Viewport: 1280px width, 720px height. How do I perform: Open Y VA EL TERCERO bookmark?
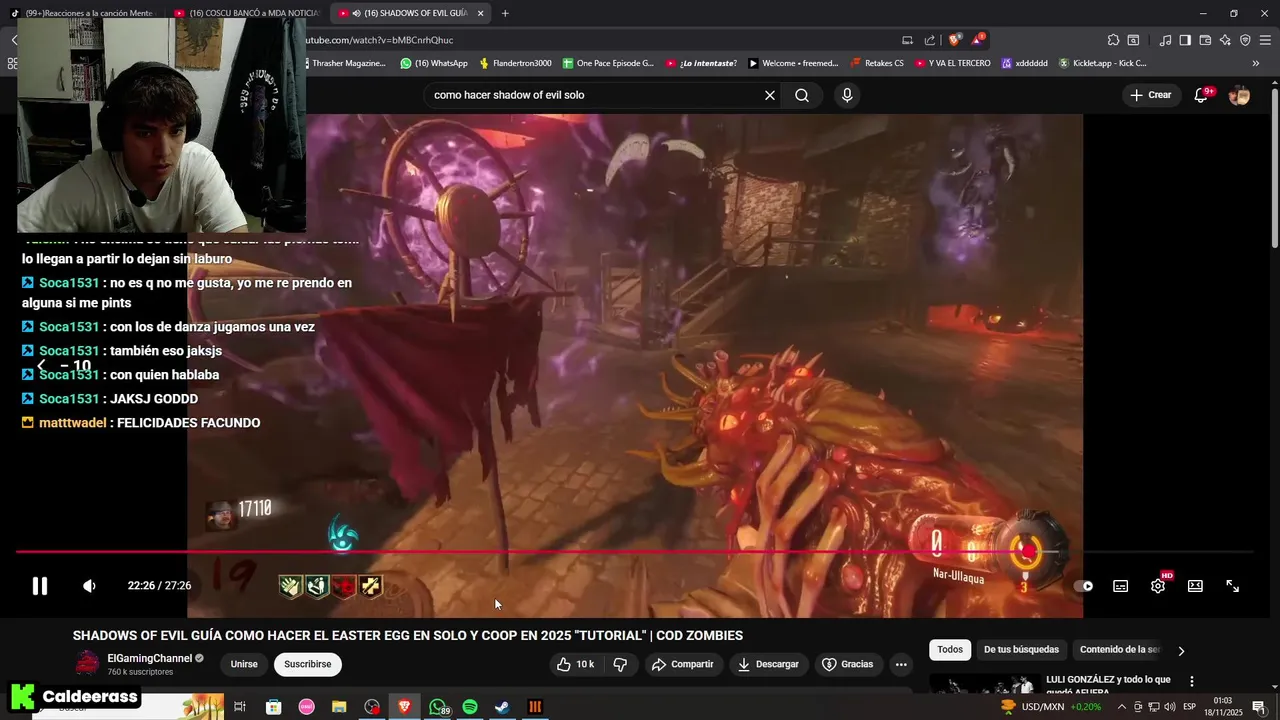pos(953,63)
